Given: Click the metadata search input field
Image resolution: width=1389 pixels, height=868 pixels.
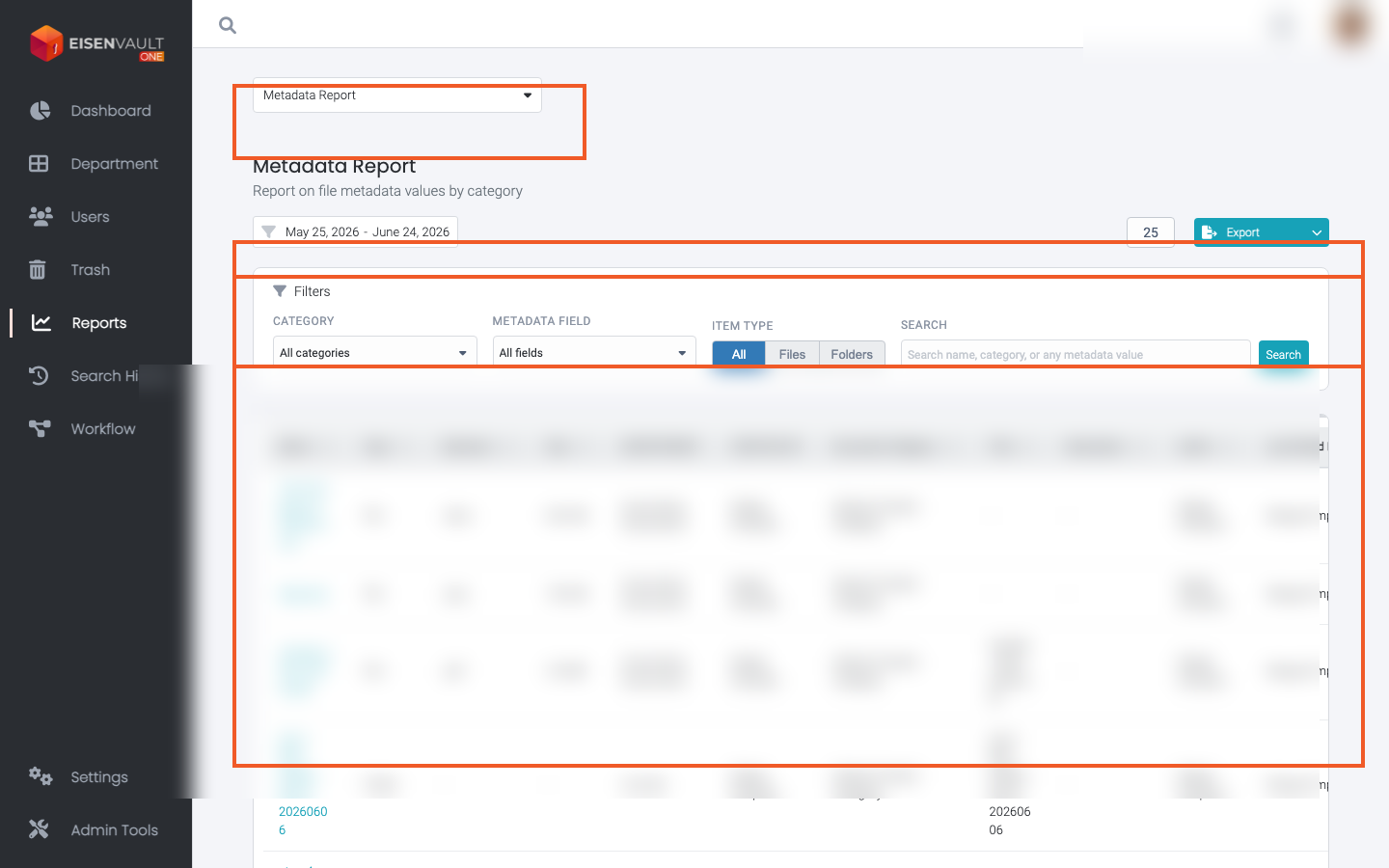Looking at the screenshot, I should point(1076,355).
